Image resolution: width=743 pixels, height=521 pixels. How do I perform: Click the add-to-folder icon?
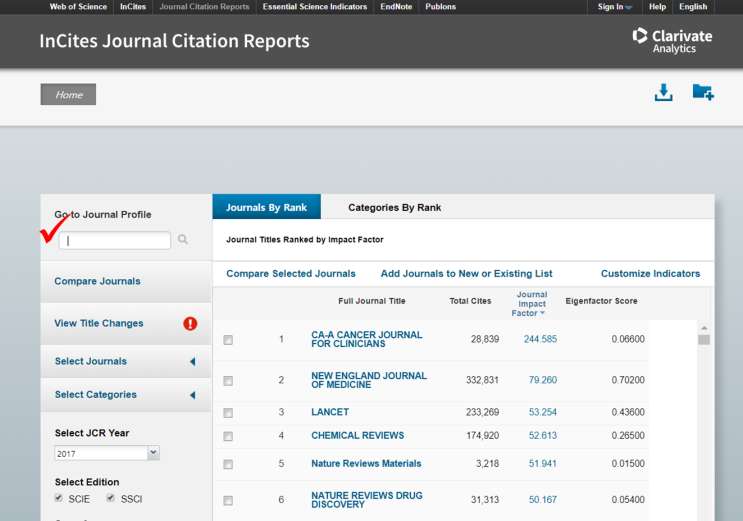[703, 92]
